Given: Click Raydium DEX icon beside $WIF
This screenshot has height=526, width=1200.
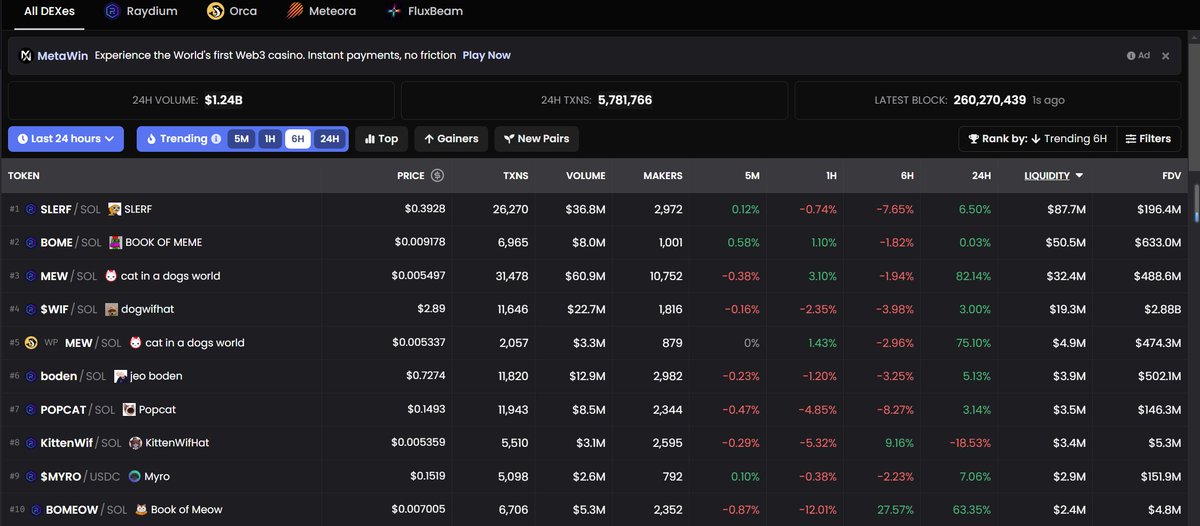Looking at the screenshot, I should point(31,309).
